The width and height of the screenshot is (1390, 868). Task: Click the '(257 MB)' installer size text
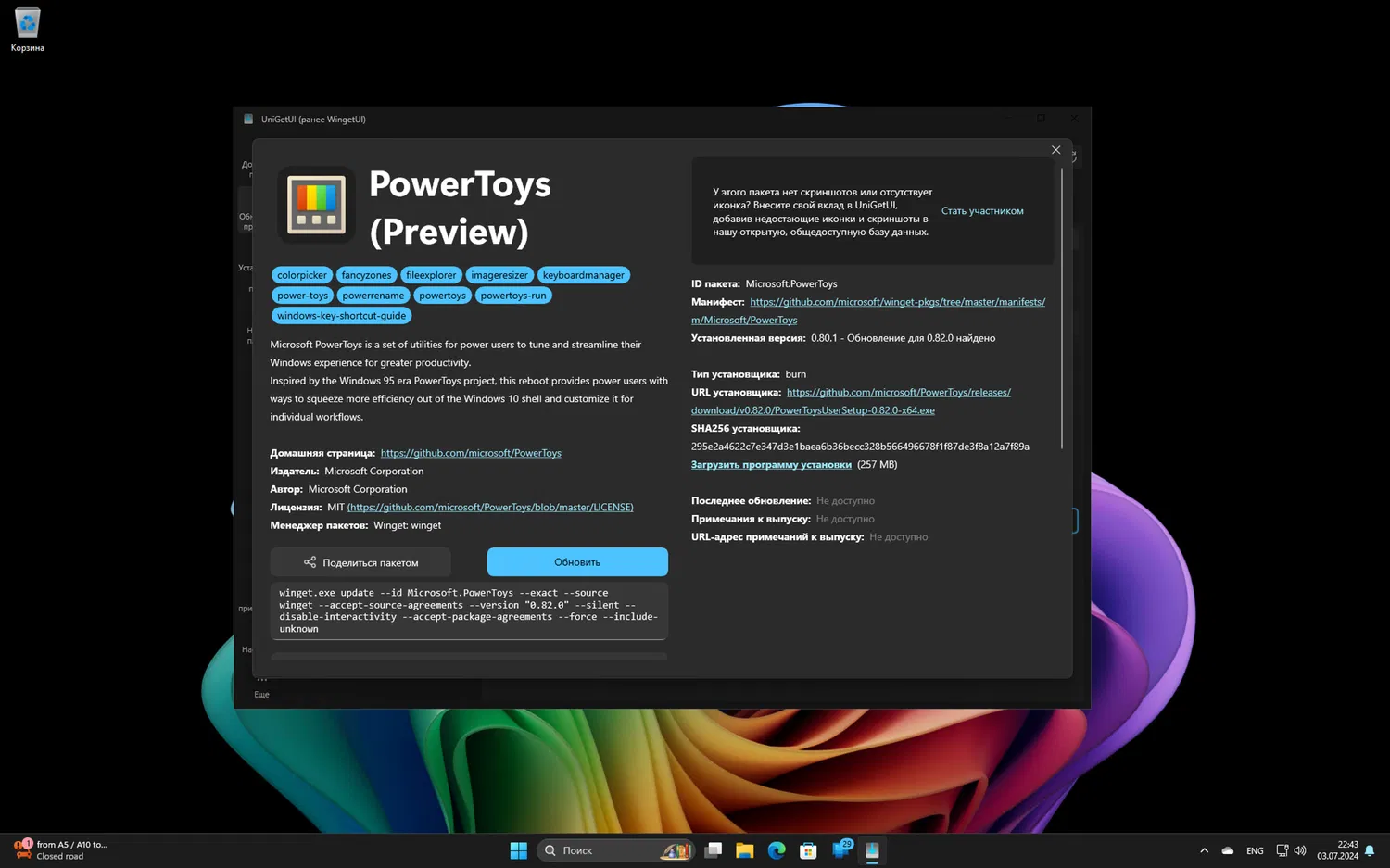point(878,465)
